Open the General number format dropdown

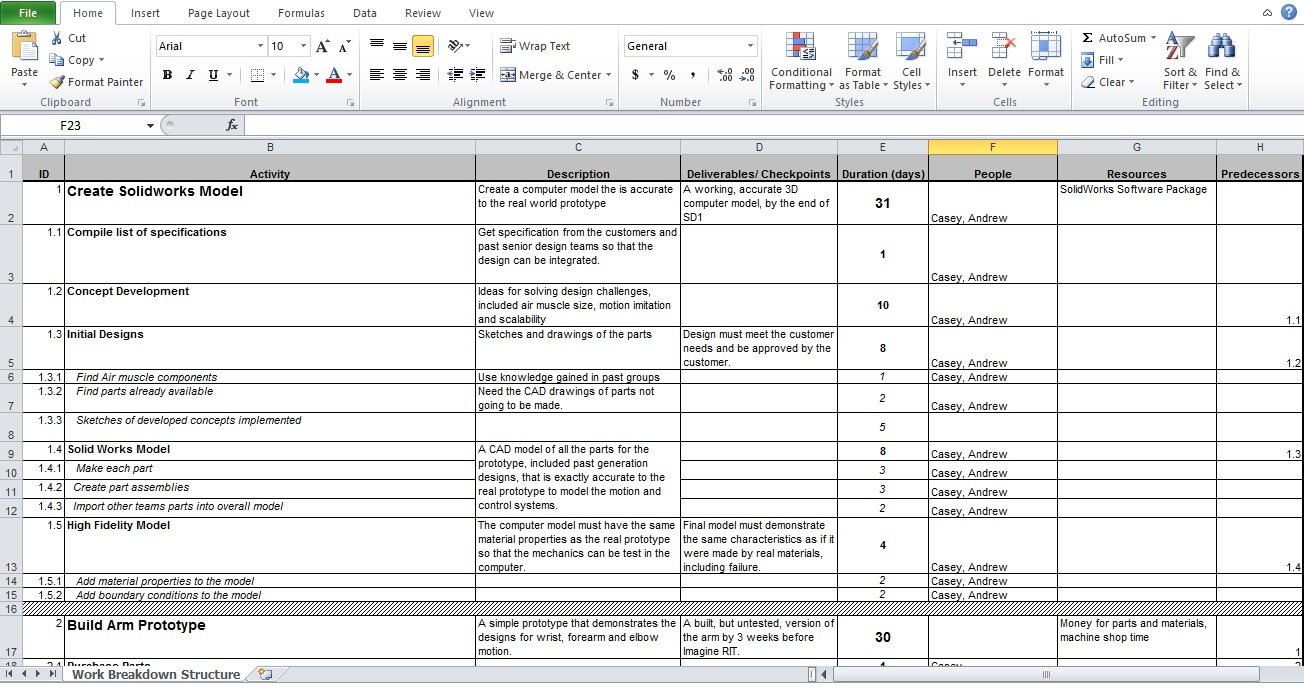pos(751,46)
